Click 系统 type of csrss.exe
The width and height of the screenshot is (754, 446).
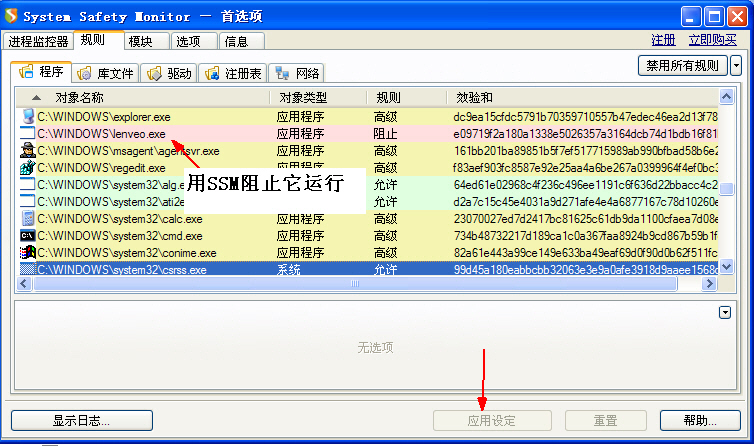click(289, 269)
